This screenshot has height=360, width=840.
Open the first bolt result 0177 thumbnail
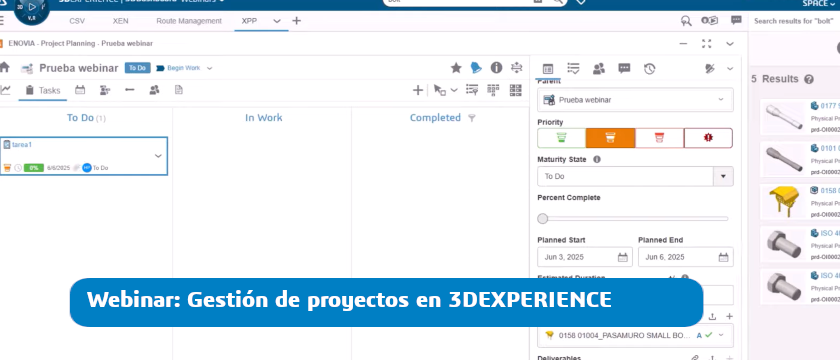[783, 117]
